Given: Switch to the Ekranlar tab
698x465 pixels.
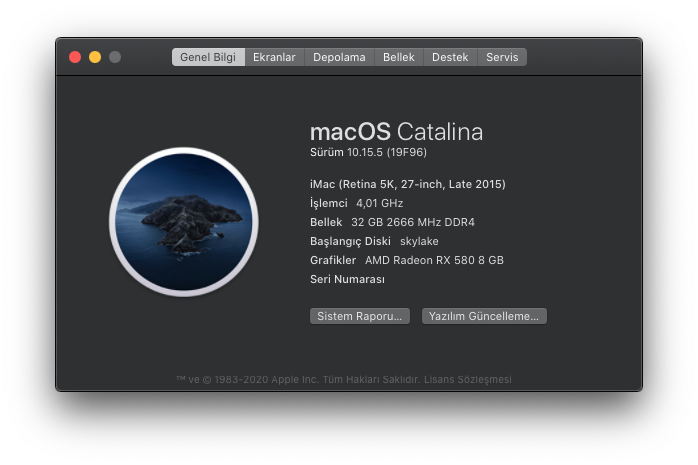Looking at the screenshot, I should [x=274, y=57].
